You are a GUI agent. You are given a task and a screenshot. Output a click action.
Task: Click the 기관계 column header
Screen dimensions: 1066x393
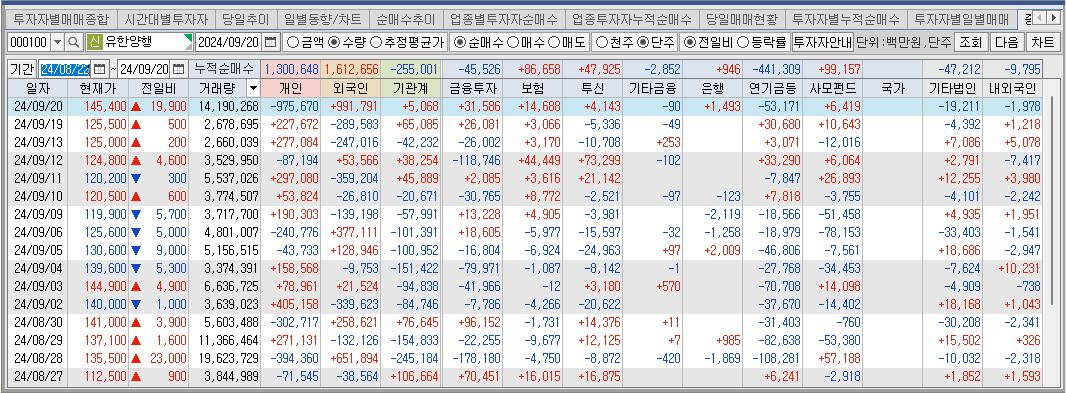(x=411, y=88)
